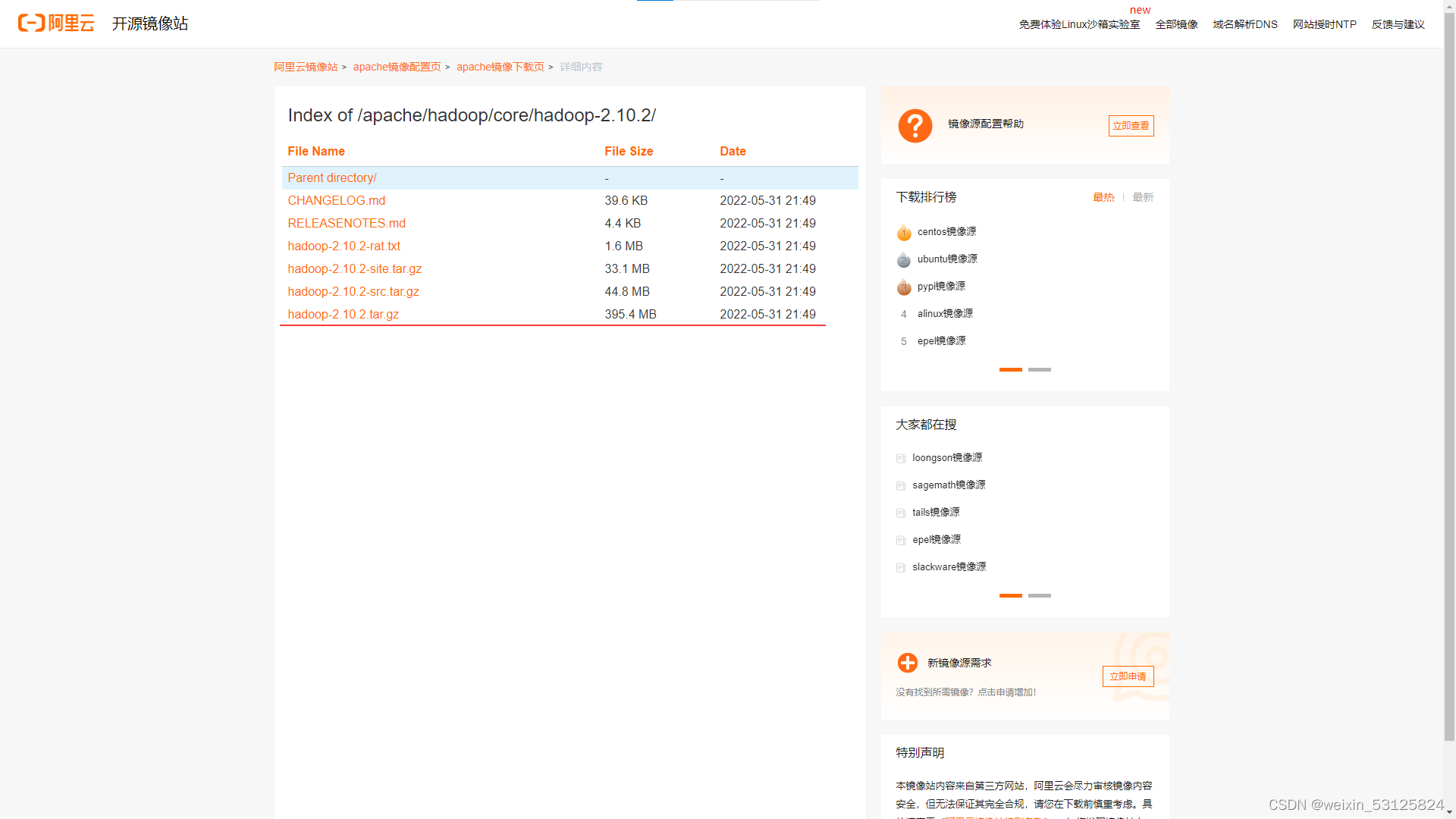Download hadoop-2.10.2-src.tar.gz
1456x819 pixels.
click(x=353, y=291)
